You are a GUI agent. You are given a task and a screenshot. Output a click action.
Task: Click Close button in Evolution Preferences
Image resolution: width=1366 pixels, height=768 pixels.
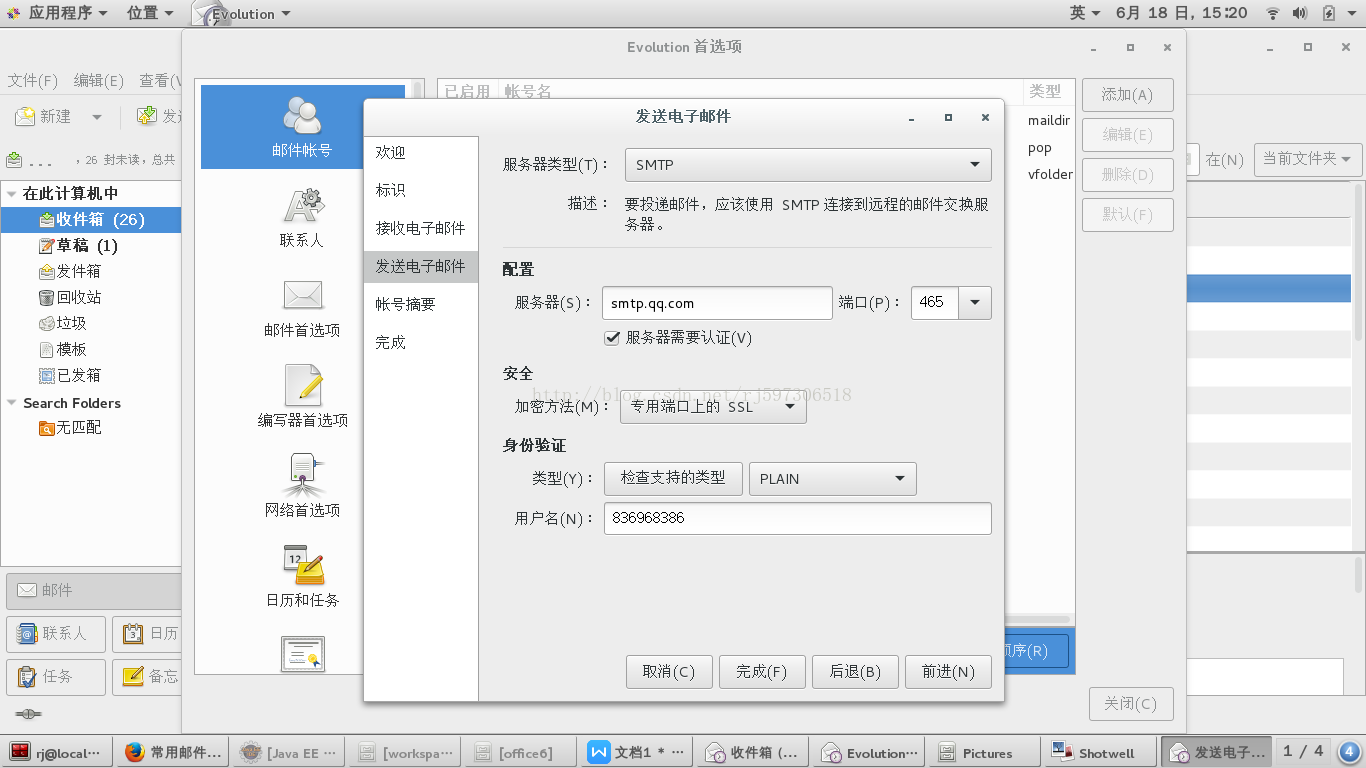pos(1130,704)
